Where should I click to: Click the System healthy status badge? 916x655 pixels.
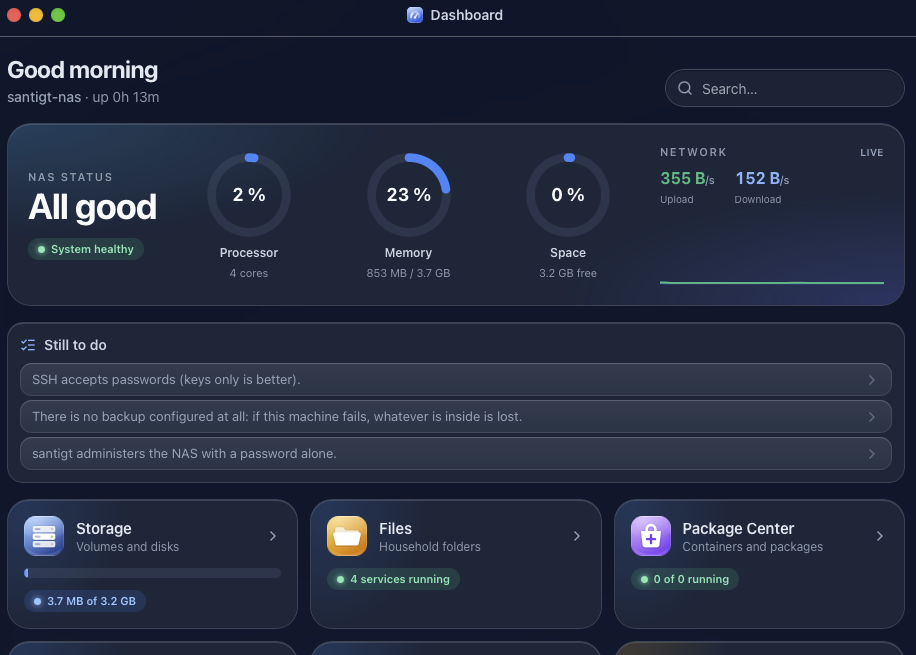tap(86, 249)
